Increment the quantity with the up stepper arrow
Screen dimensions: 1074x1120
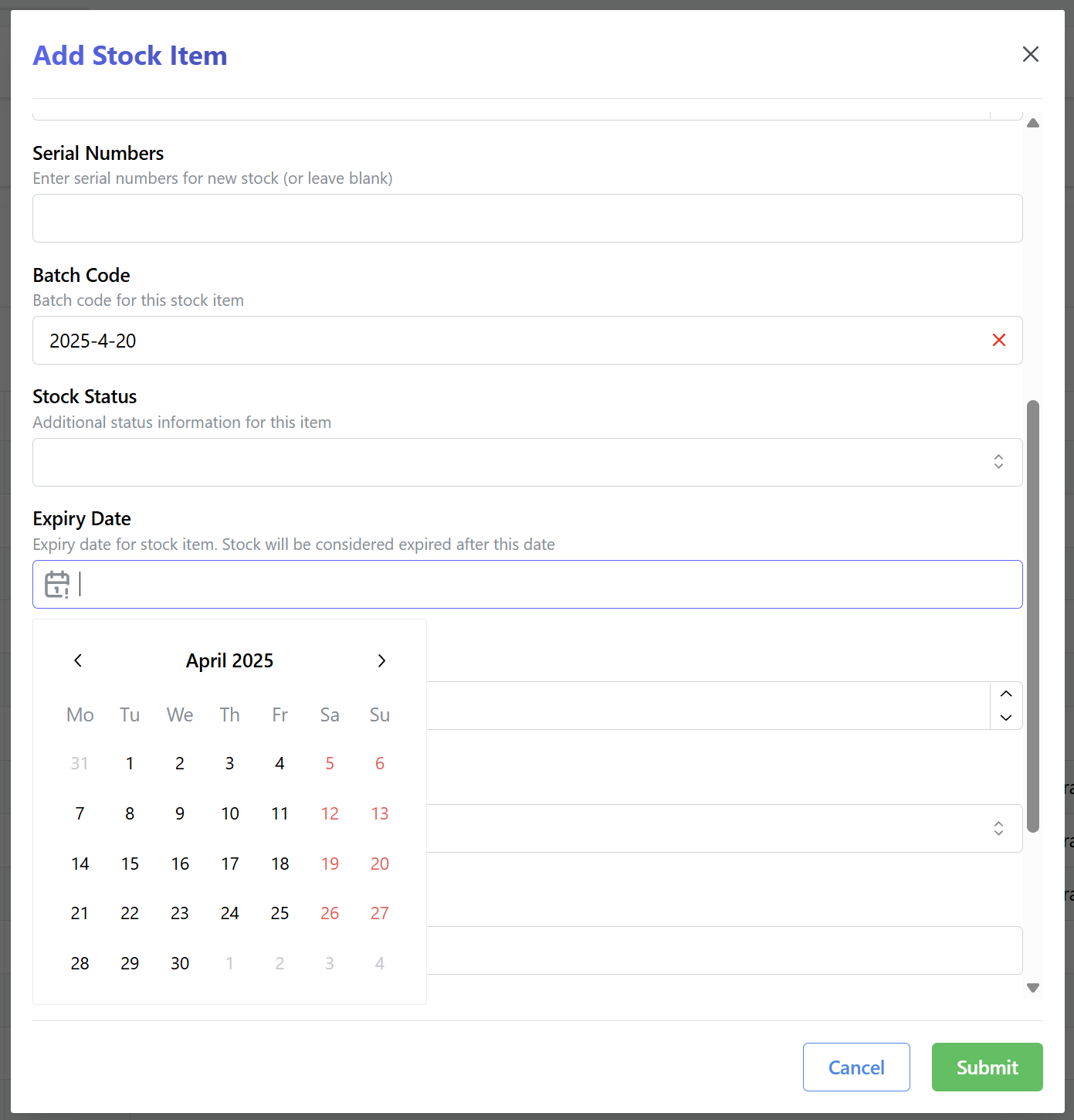(x=1006, y=694)
